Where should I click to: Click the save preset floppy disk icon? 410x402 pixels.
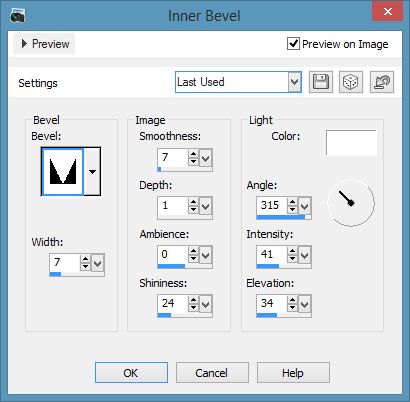pyautogui.click(x=321, y=82)
